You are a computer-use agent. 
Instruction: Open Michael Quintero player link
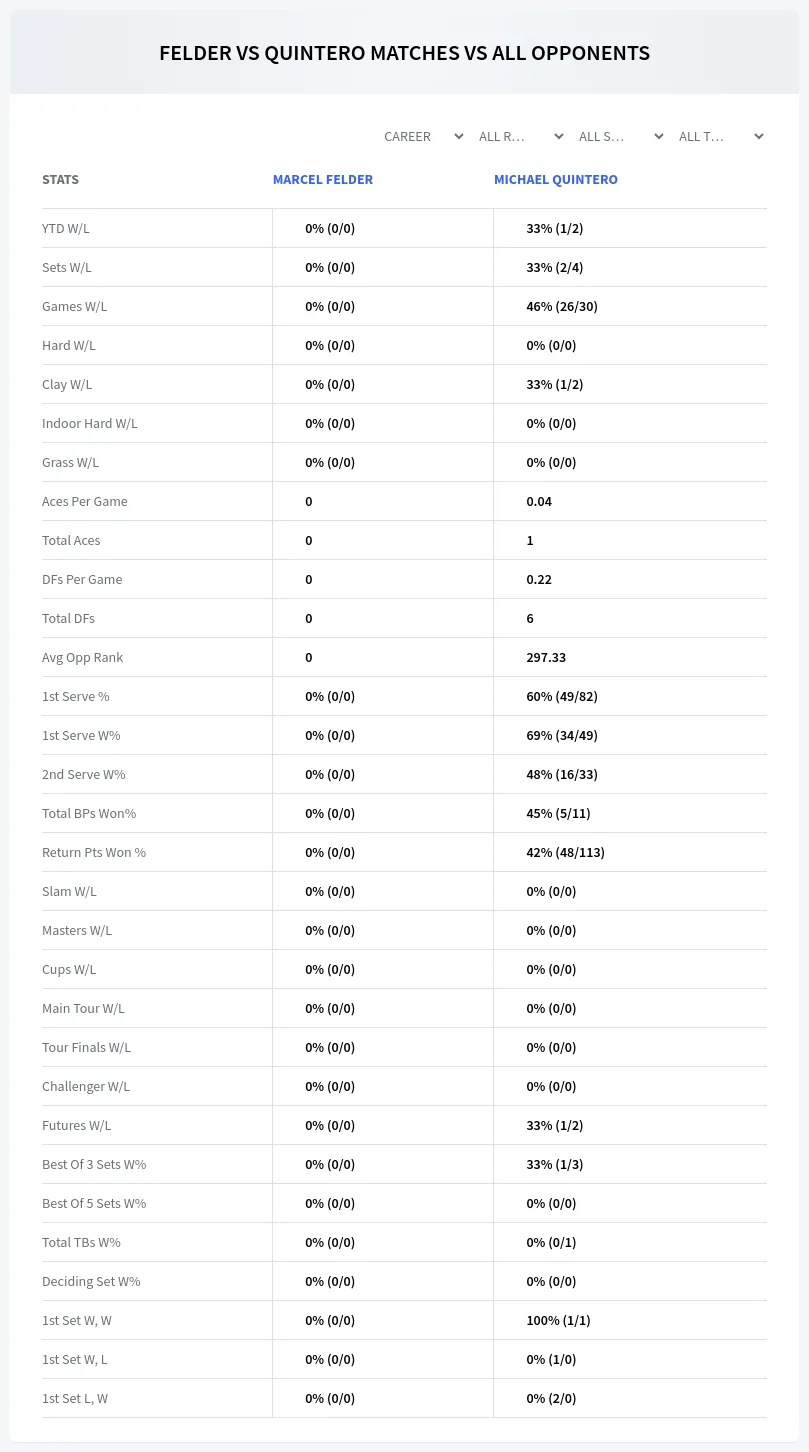tap(556, 180)
